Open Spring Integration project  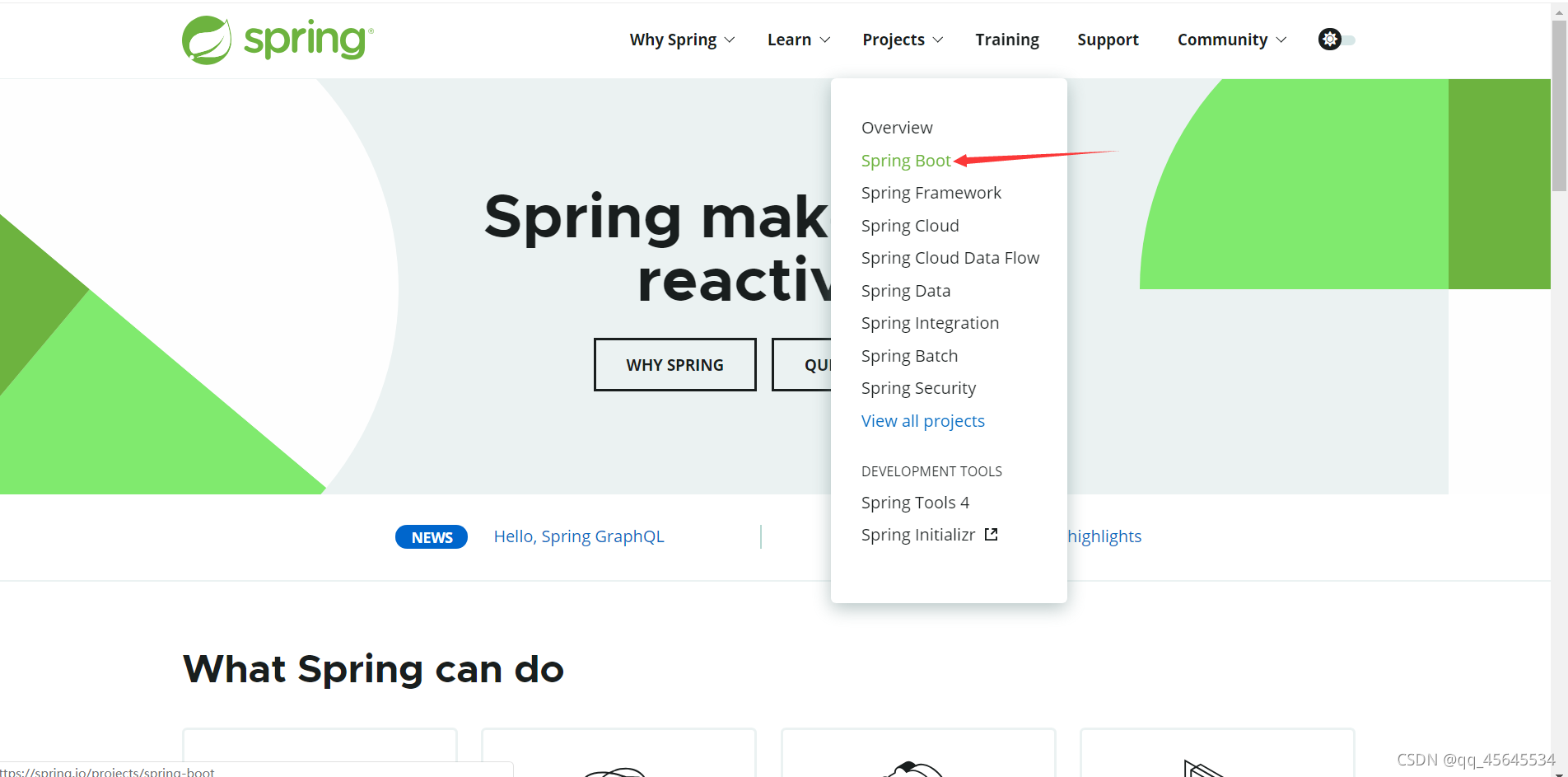930,323
